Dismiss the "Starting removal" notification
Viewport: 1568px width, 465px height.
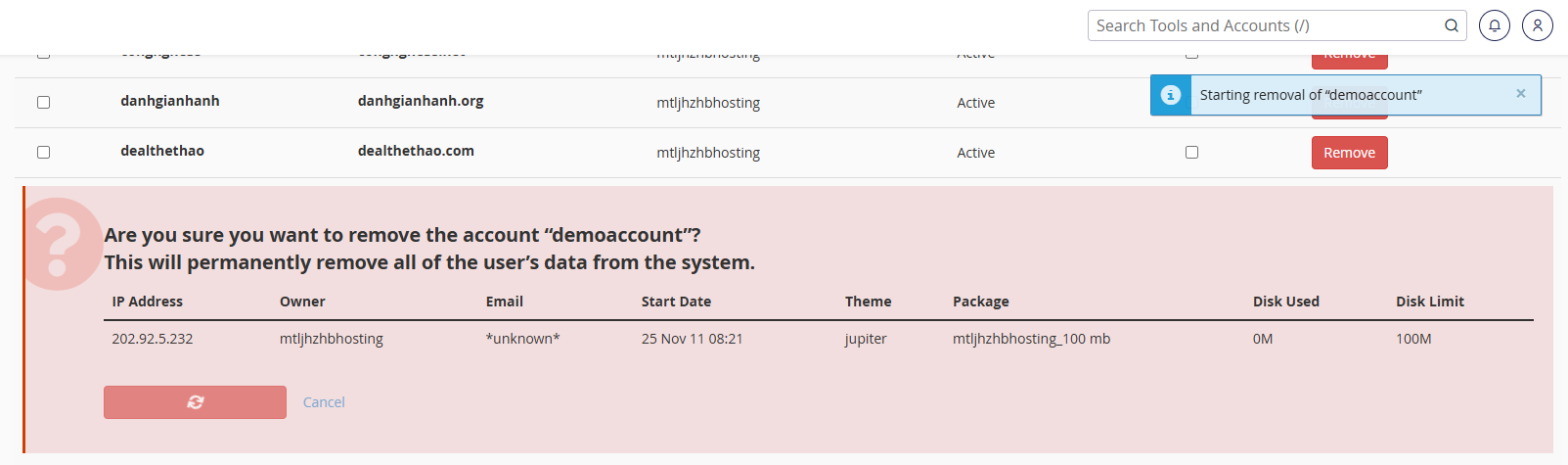point(1521,93)
